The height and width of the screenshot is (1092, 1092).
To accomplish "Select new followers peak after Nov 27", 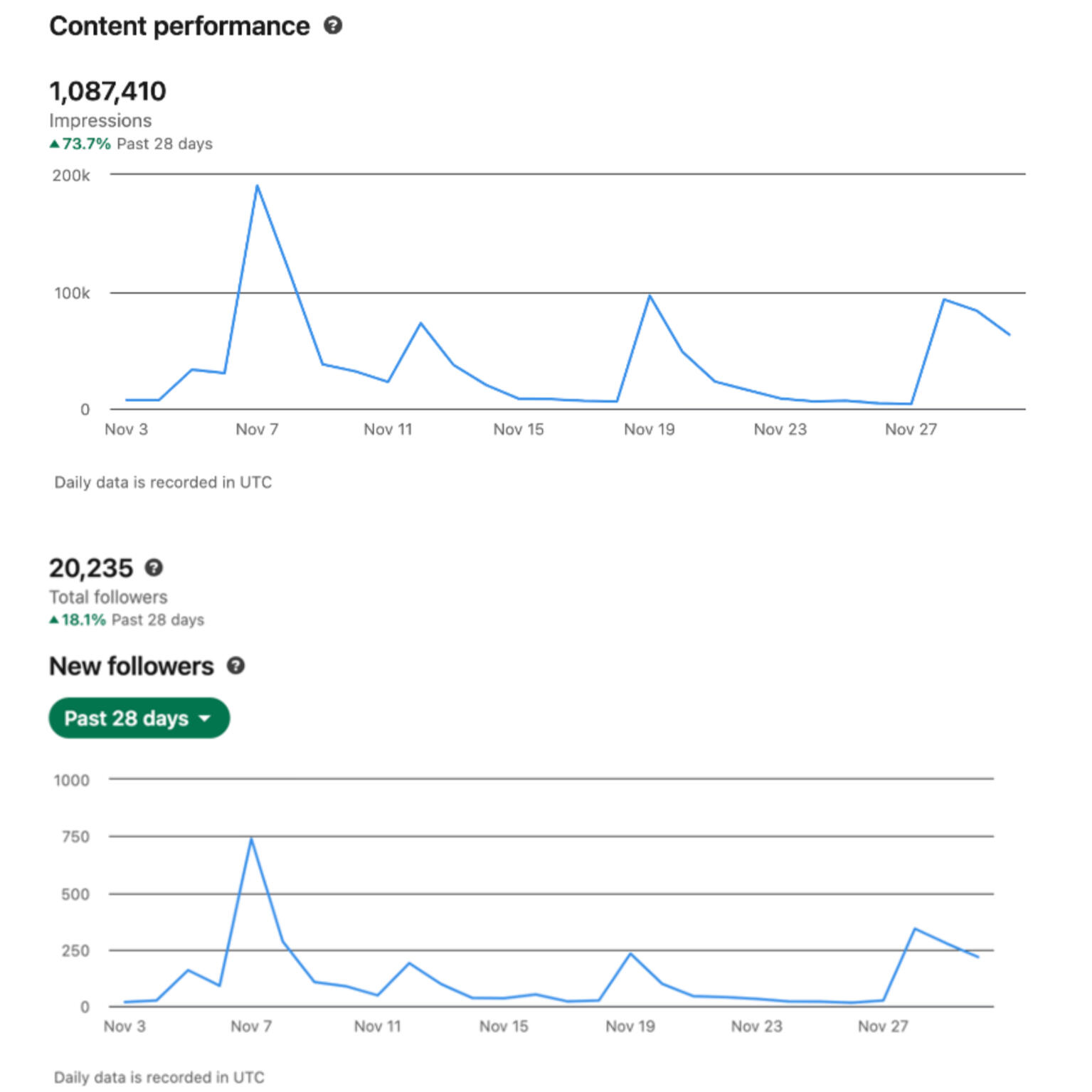I will (915, 929).
